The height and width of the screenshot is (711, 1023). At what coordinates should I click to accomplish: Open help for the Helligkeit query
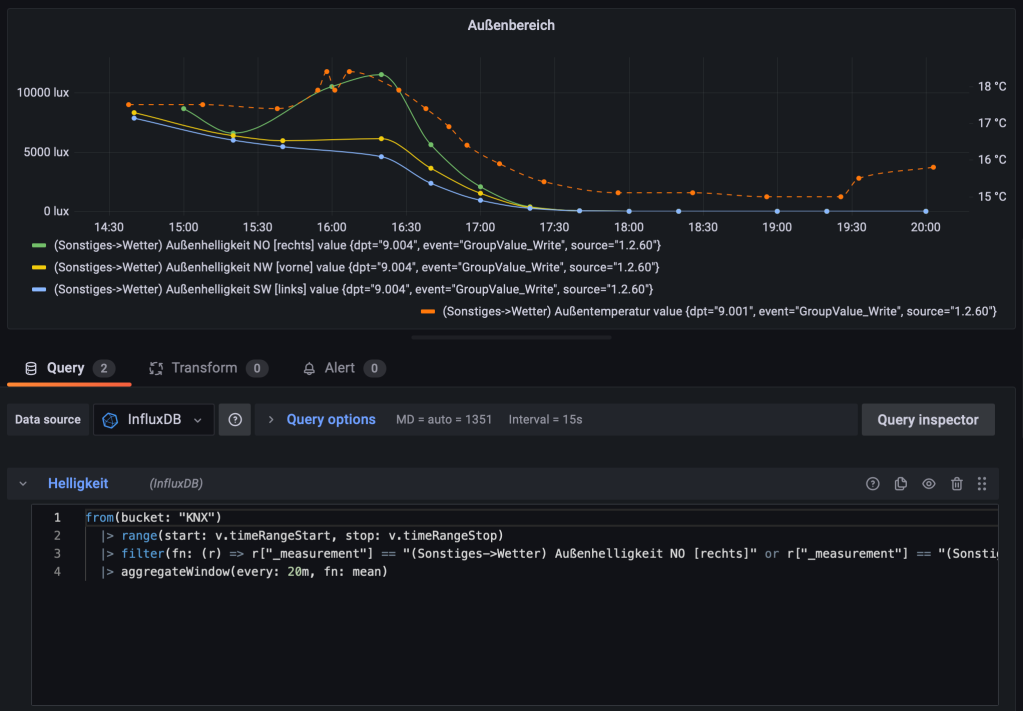pyautogui.click(x=872, y=483)
